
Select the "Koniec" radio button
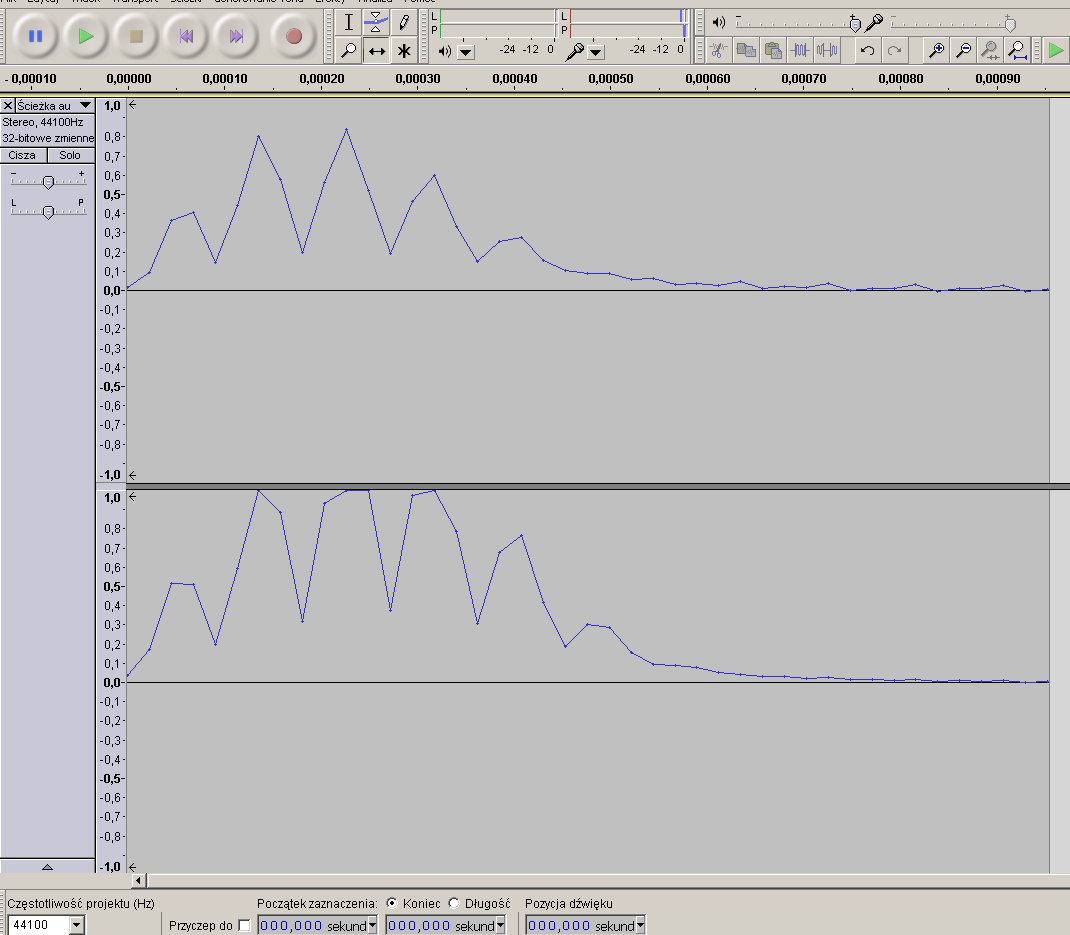(x=392, y=903)
